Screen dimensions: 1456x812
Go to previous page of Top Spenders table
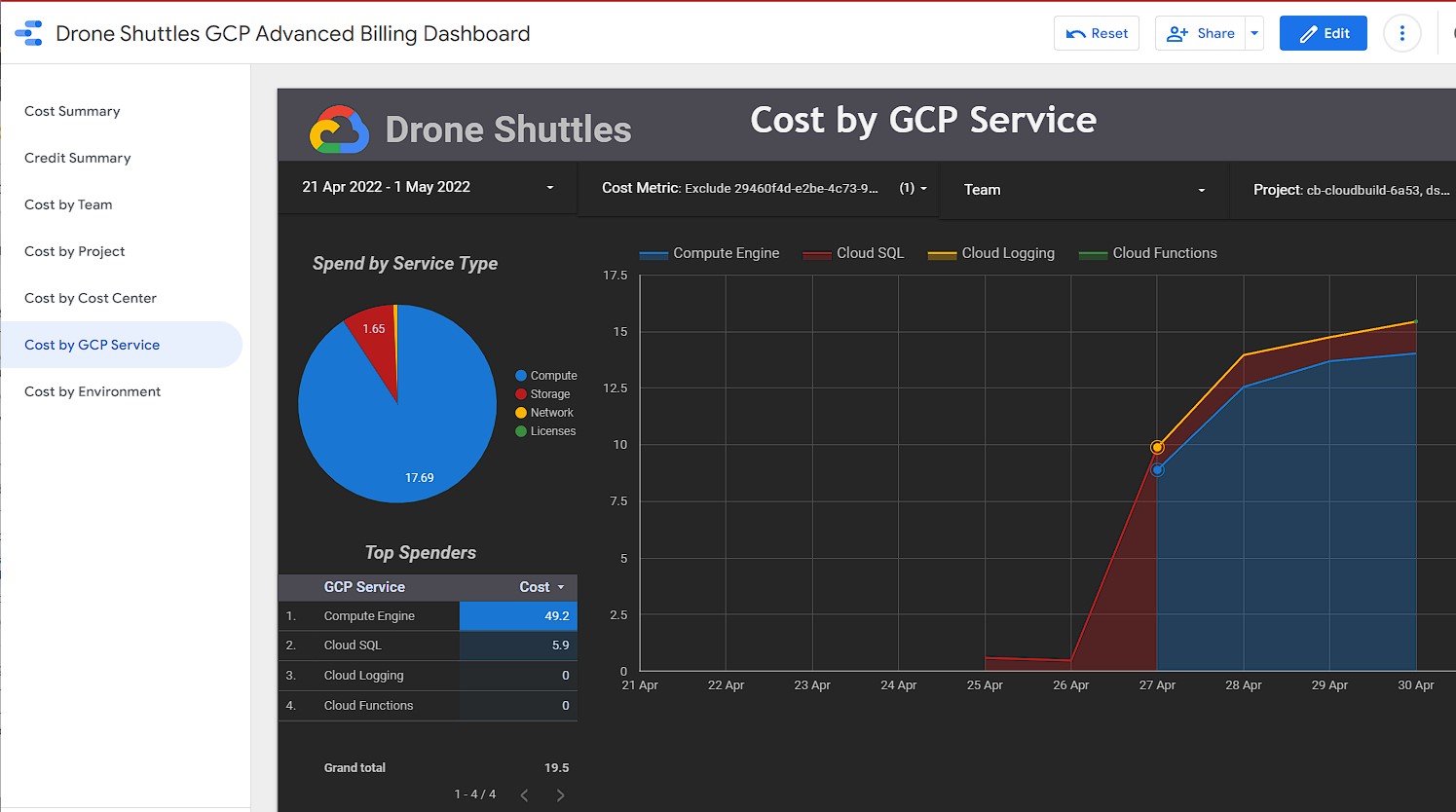[524, 794]
